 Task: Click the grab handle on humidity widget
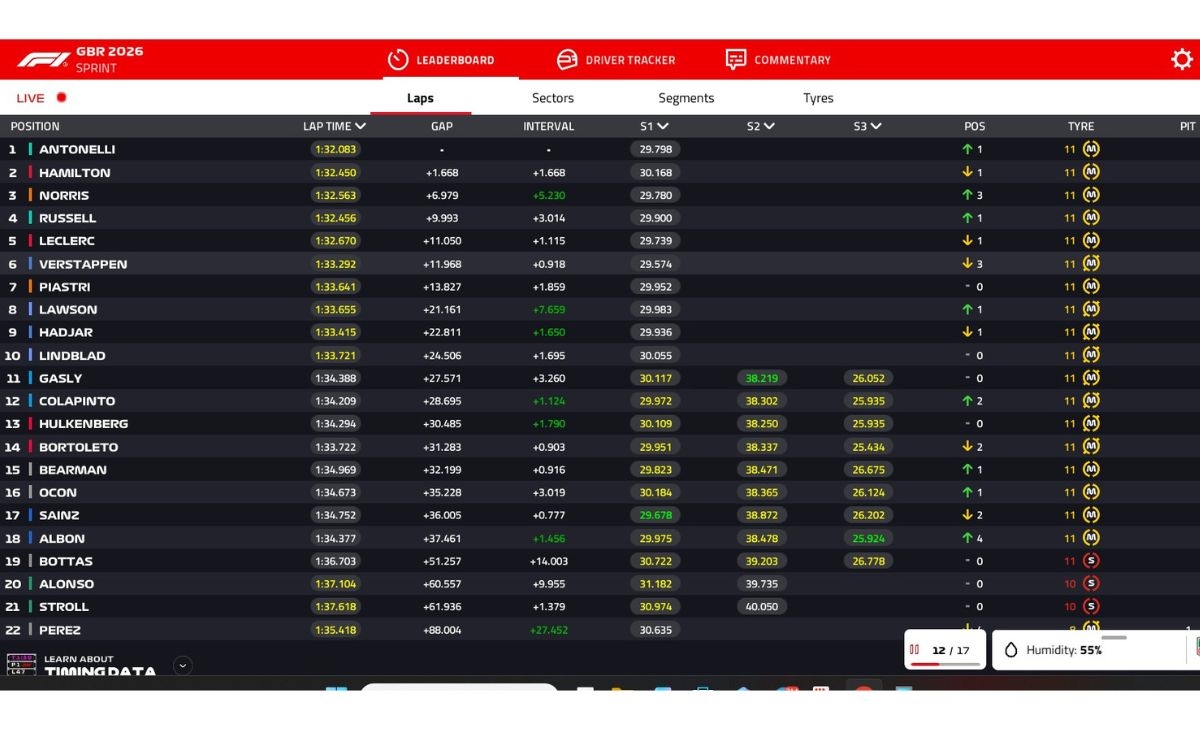click(x=1114, y=637)
